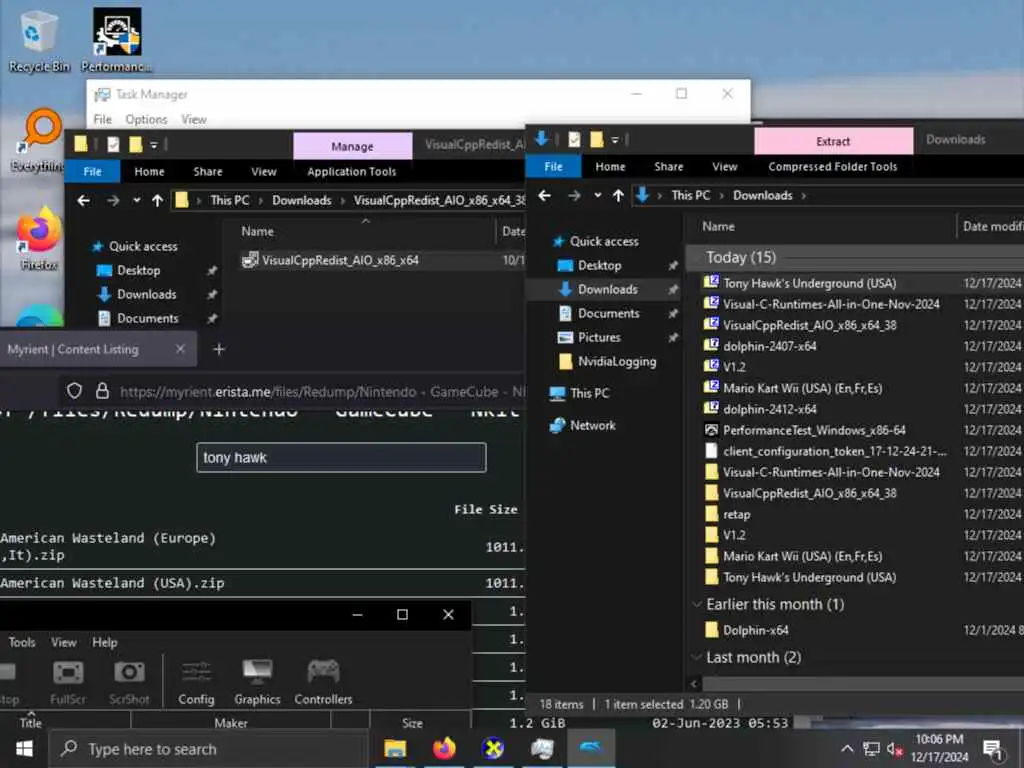Click the site padlock icon in Firefox
1024x768 pixels.
tap(102, 391)
